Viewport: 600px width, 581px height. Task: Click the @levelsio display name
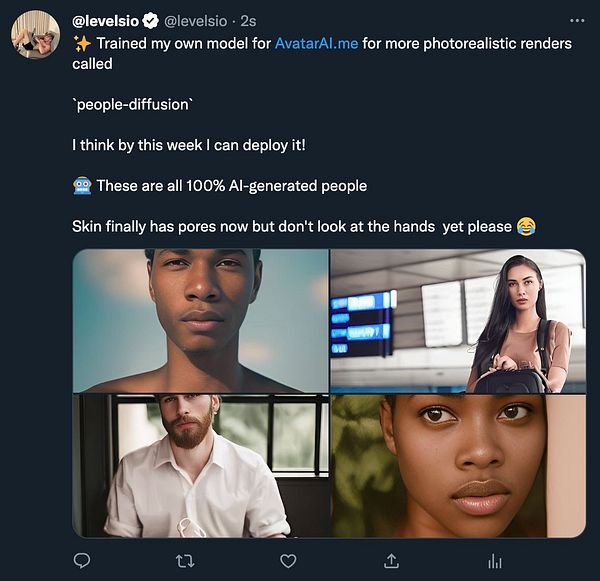click(104, 20)
